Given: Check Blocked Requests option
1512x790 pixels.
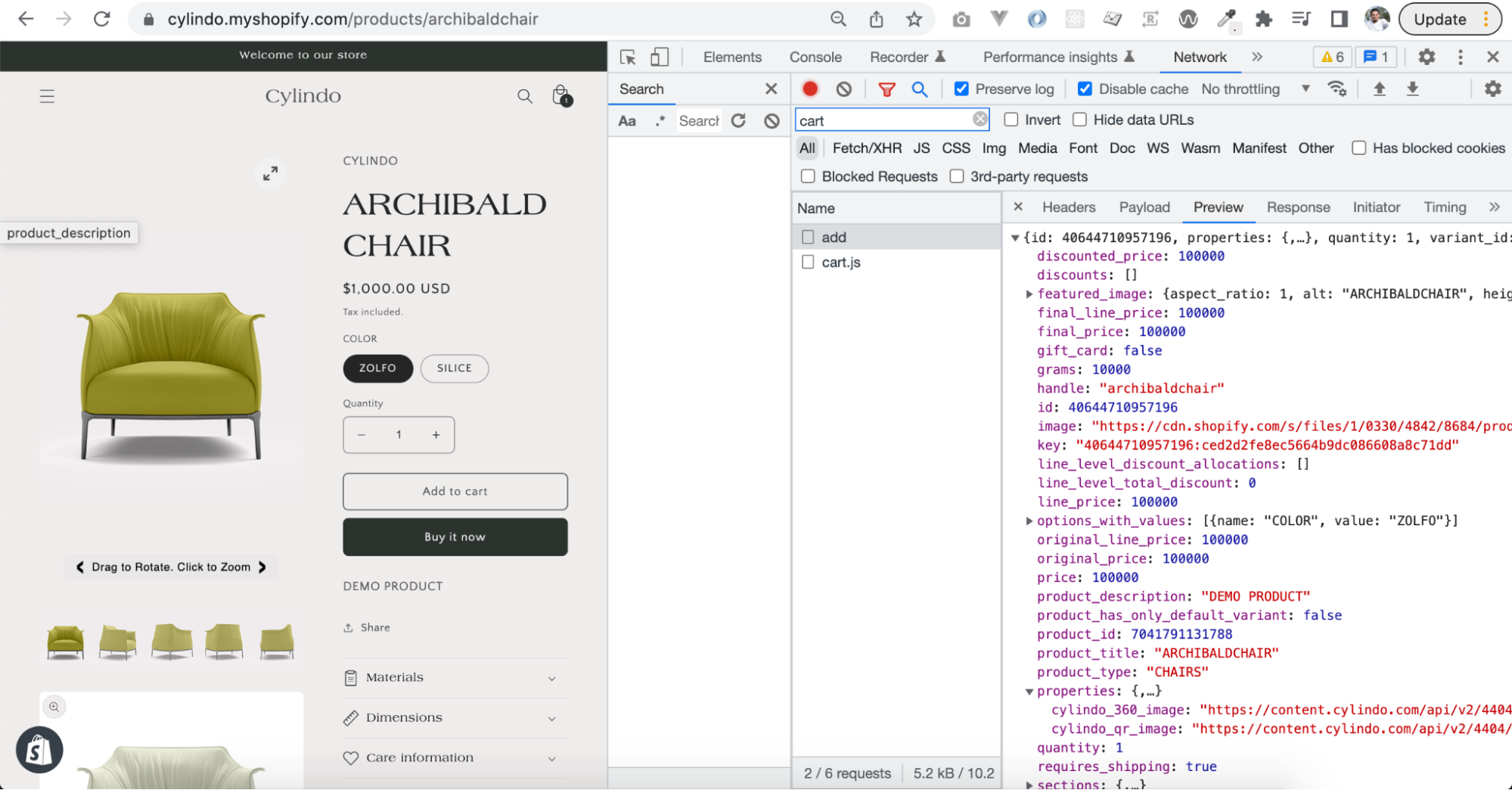Looking at the screenshot, I should [x=808, y=176].
